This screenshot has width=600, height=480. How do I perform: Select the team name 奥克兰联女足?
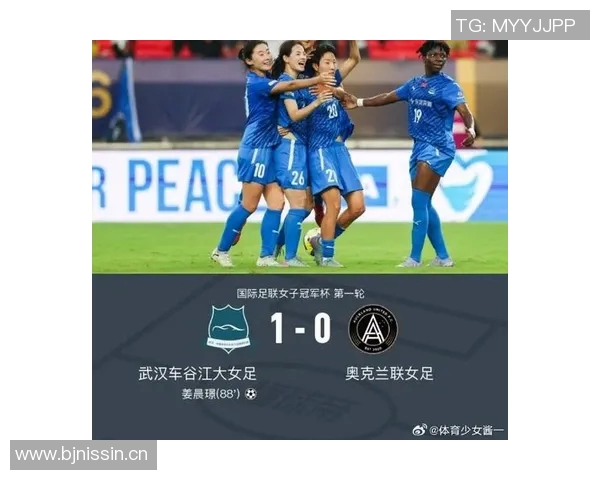tap(389, 374)
